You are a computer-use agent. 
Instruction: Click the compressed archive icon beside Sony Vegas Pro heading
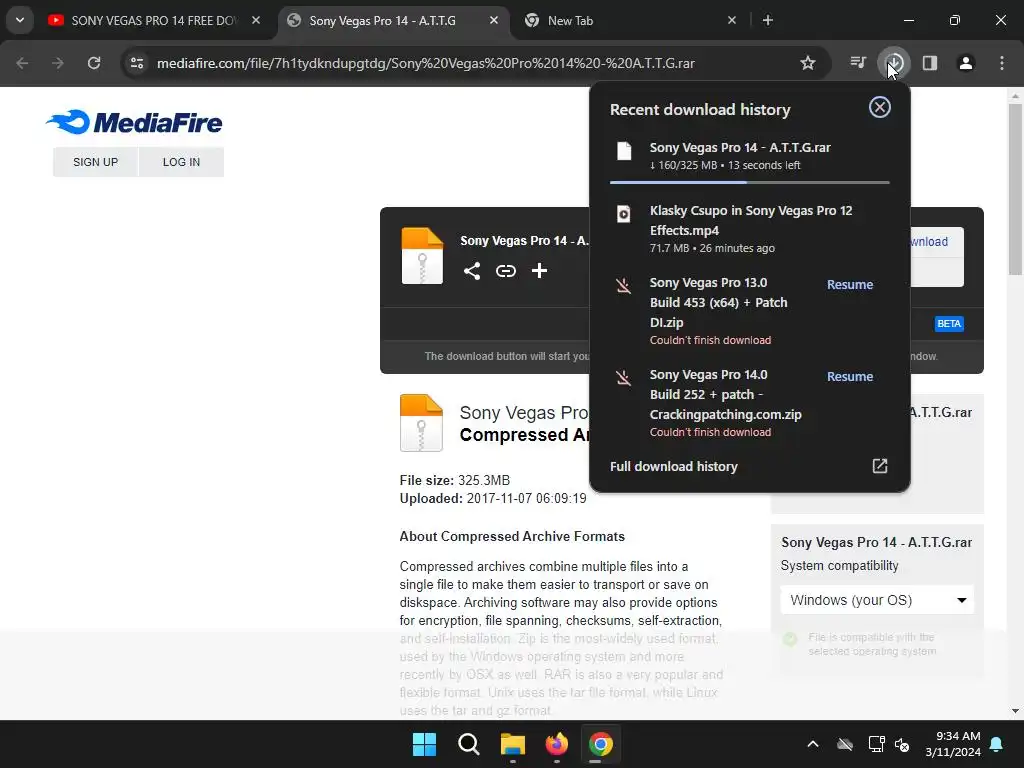[421, 423]
